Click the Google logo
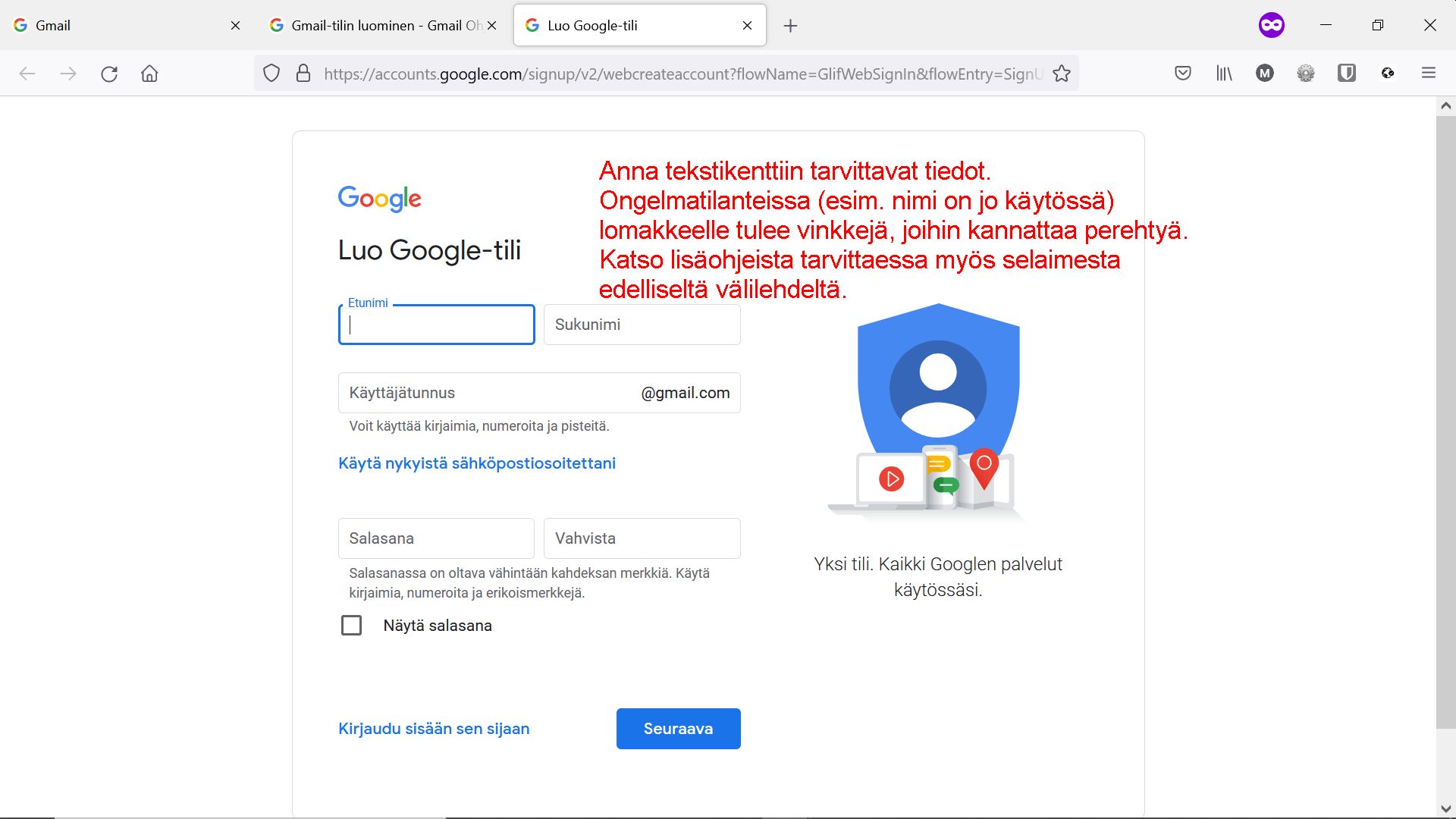 (x=380, y=199)
